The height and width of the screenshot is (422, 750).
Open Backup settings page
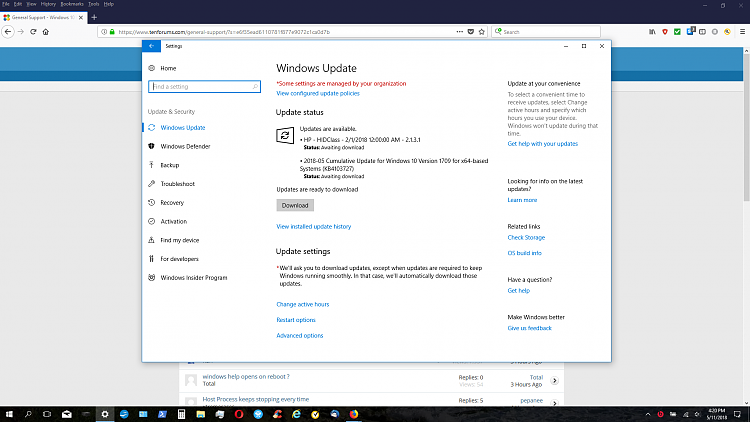point(169,165)
